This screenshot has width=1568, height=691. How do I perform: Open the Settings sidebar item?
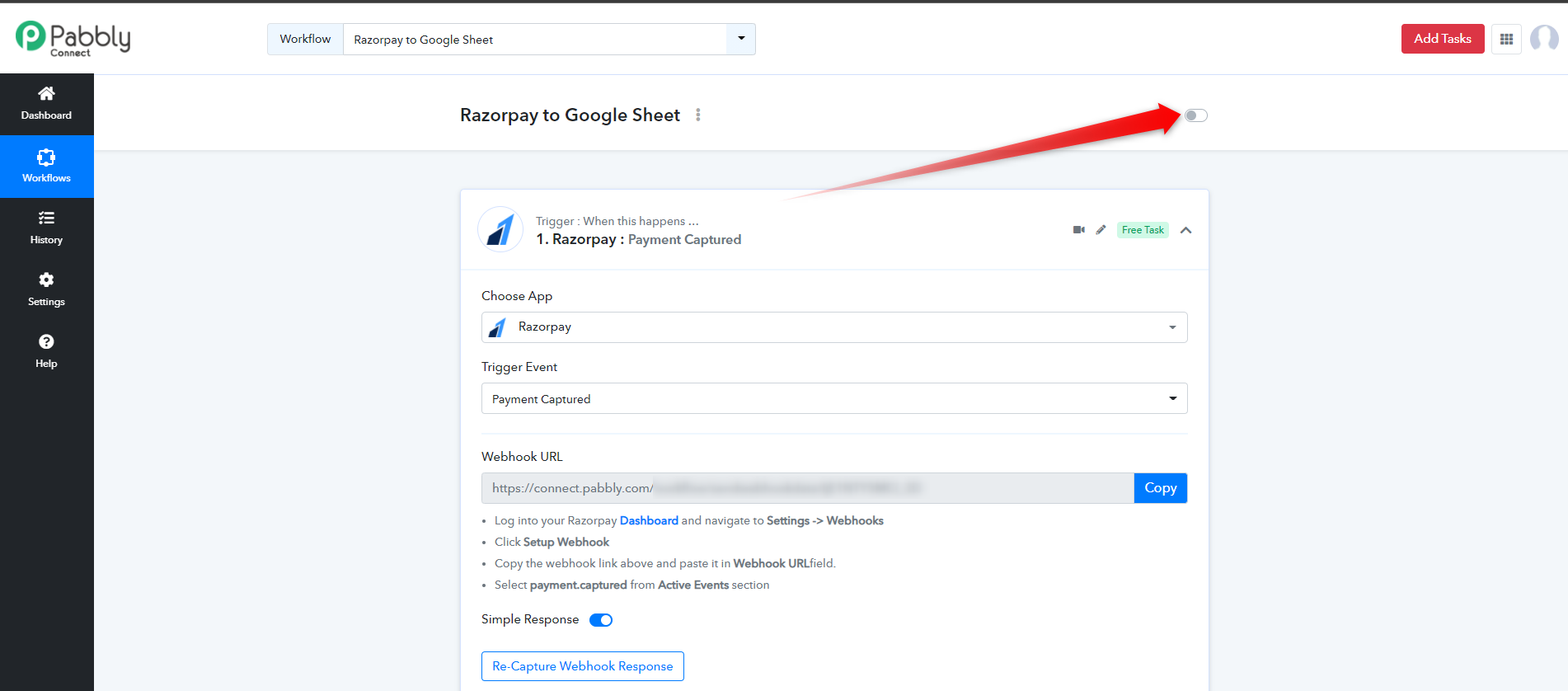(x=46, y=290)
